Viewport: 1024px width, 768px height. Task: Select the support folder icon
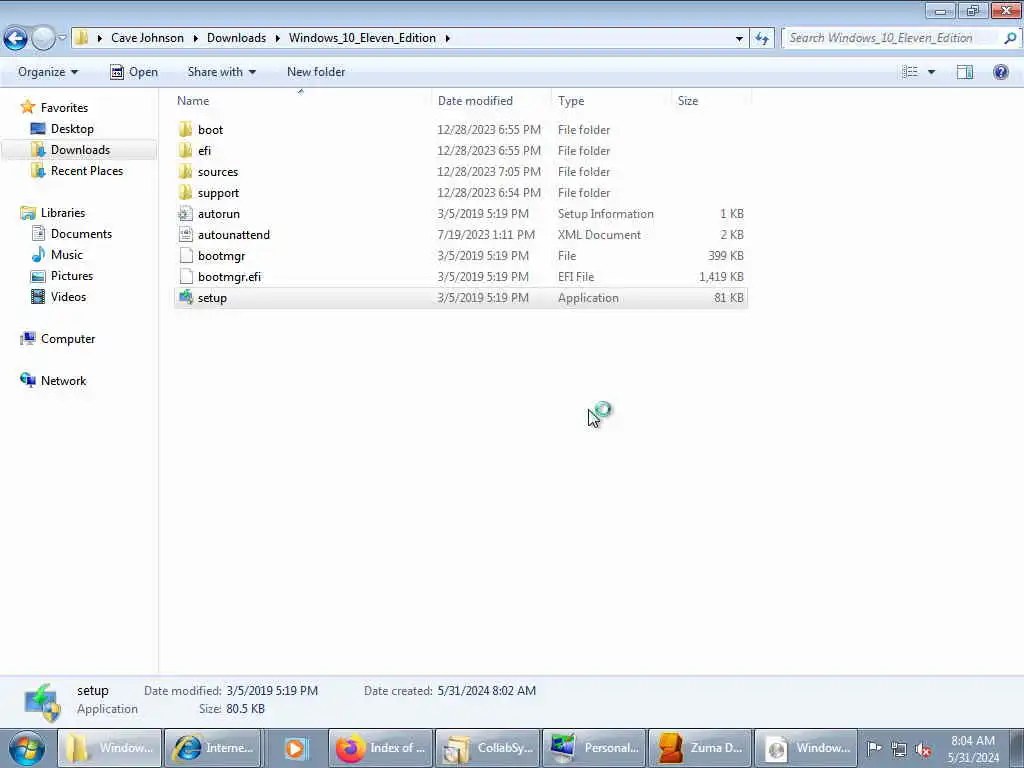pyautogui.click(x=185, y=193)
